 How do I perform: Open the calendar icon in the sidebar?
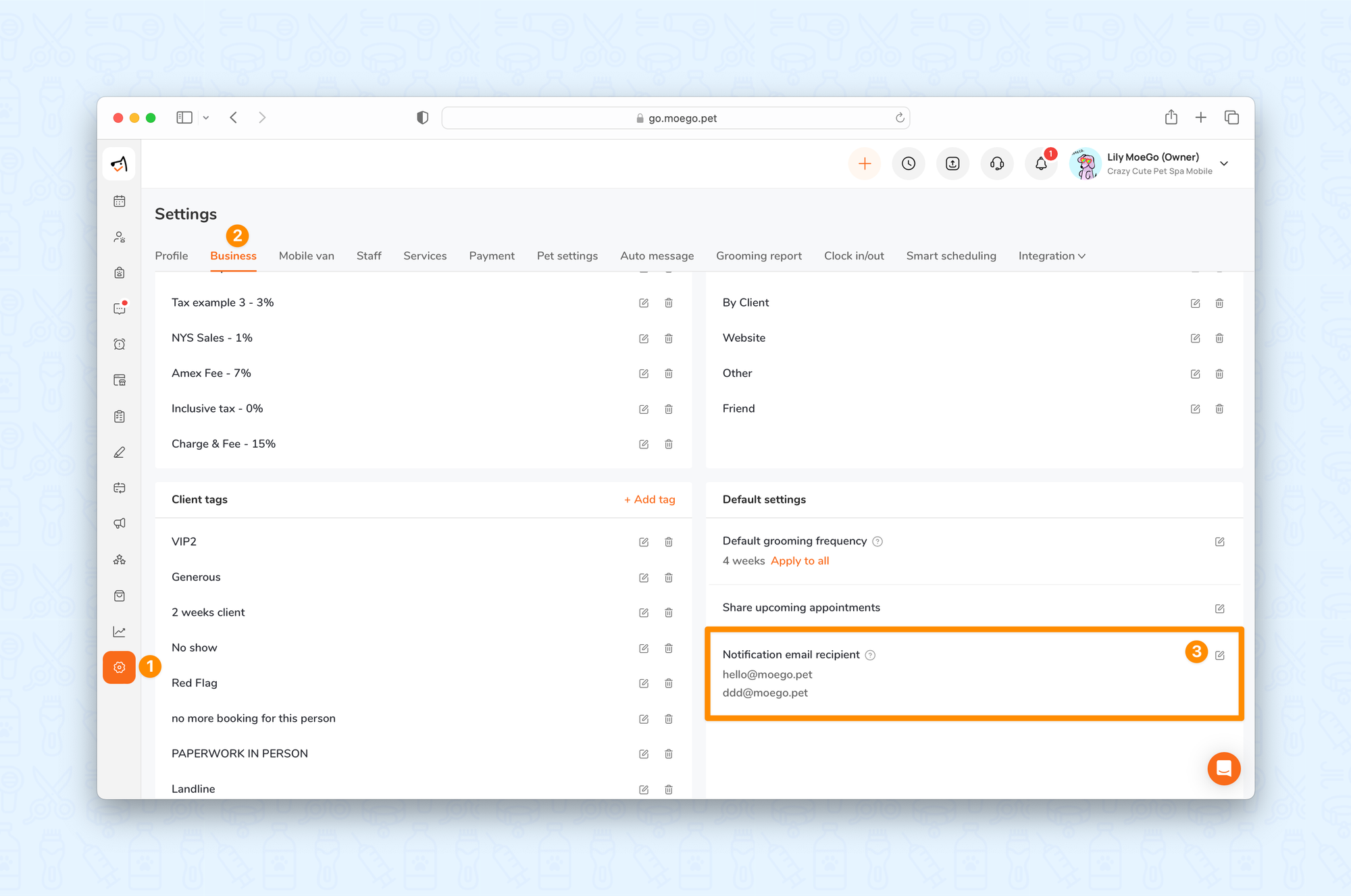tap(120, 201)
